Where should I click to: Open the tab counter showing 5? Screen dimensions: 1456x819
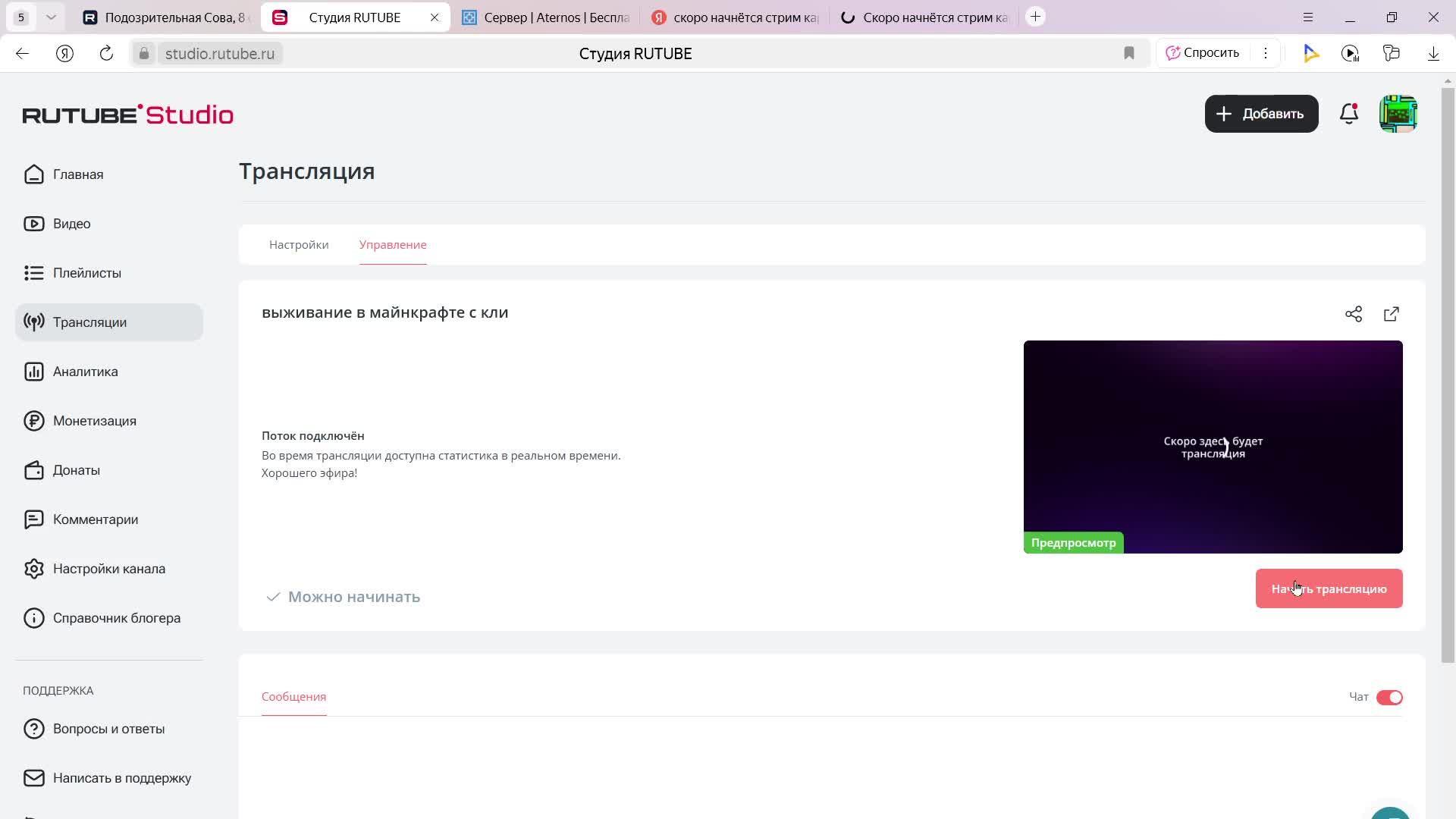pyautogui.click(x=21, y=17)
